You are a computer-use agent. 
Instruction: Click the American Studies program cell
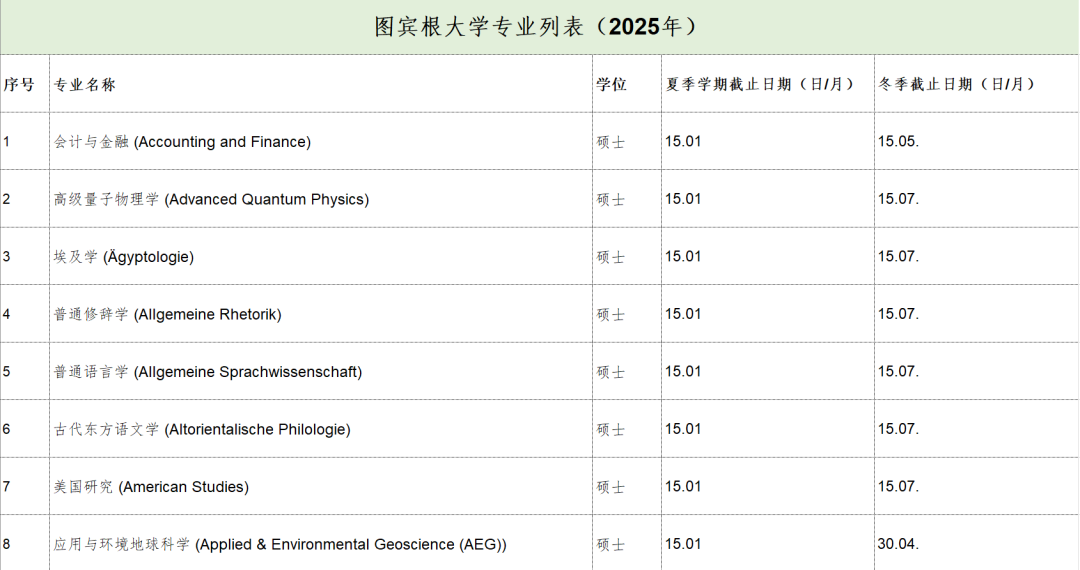tap(152, 487)
